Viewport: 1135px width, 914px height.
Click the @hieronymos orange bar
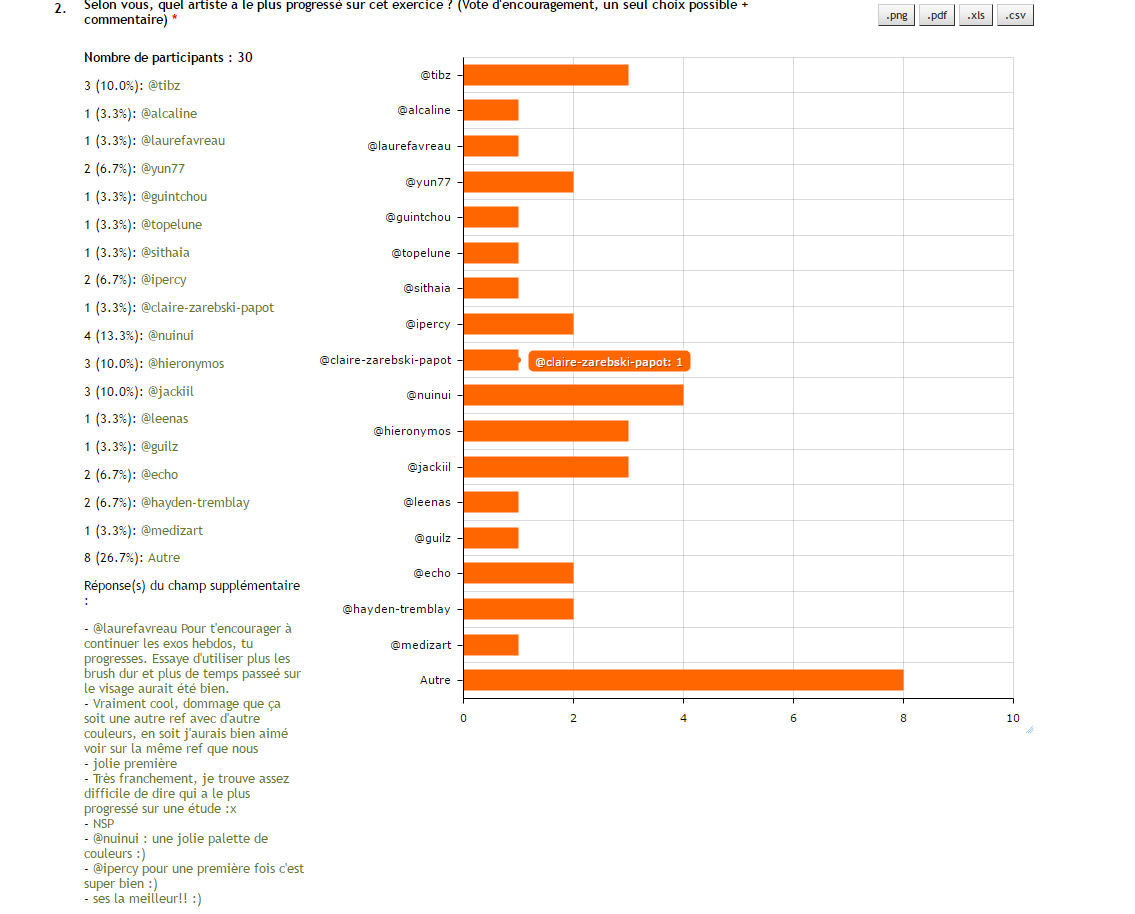pos(545,431)
